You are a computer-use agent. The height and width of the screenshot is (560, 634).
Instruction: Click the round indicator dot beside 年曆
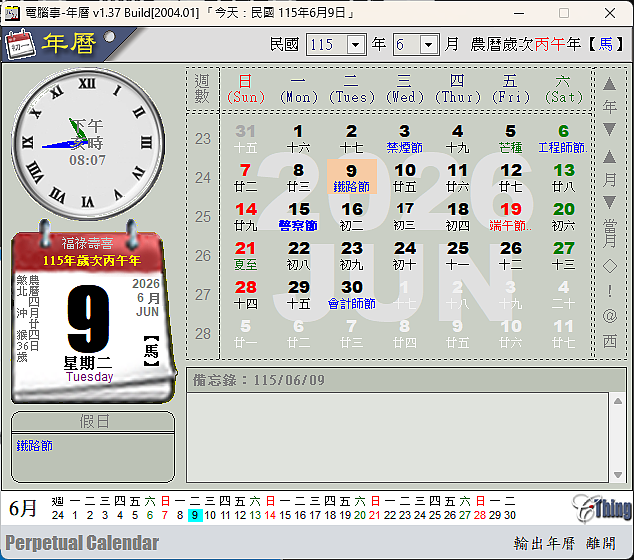pos(109,37)
